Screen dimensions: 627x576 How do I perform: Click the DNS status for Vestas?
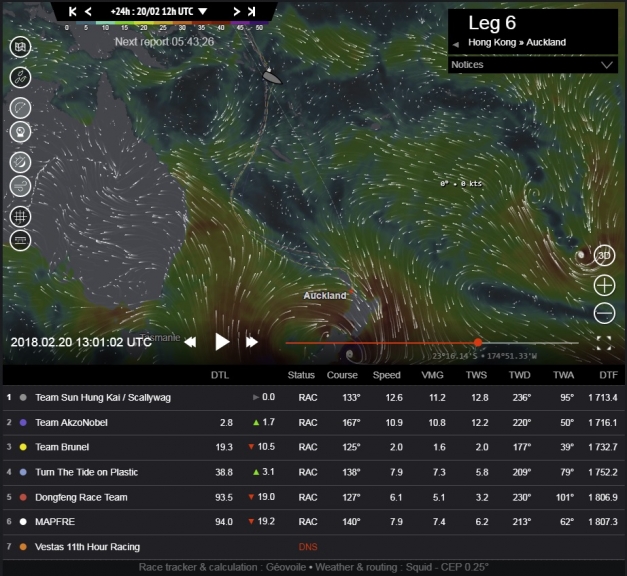(308, 547)
